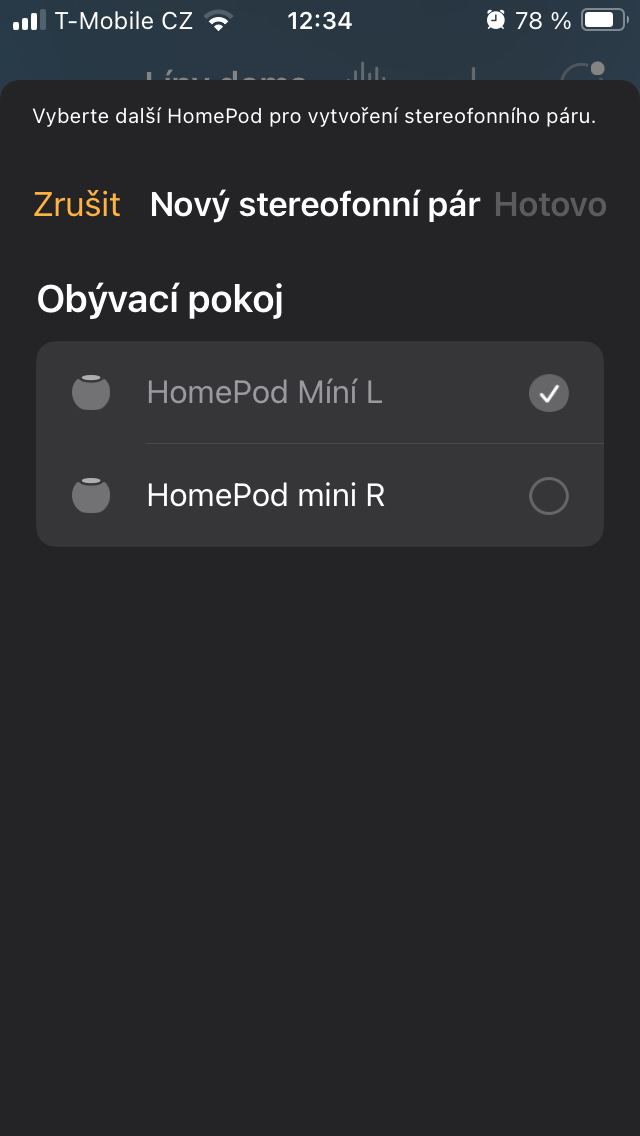Tap the cellular signal bars
The image size is (640, 1136).
click(29, 20)
